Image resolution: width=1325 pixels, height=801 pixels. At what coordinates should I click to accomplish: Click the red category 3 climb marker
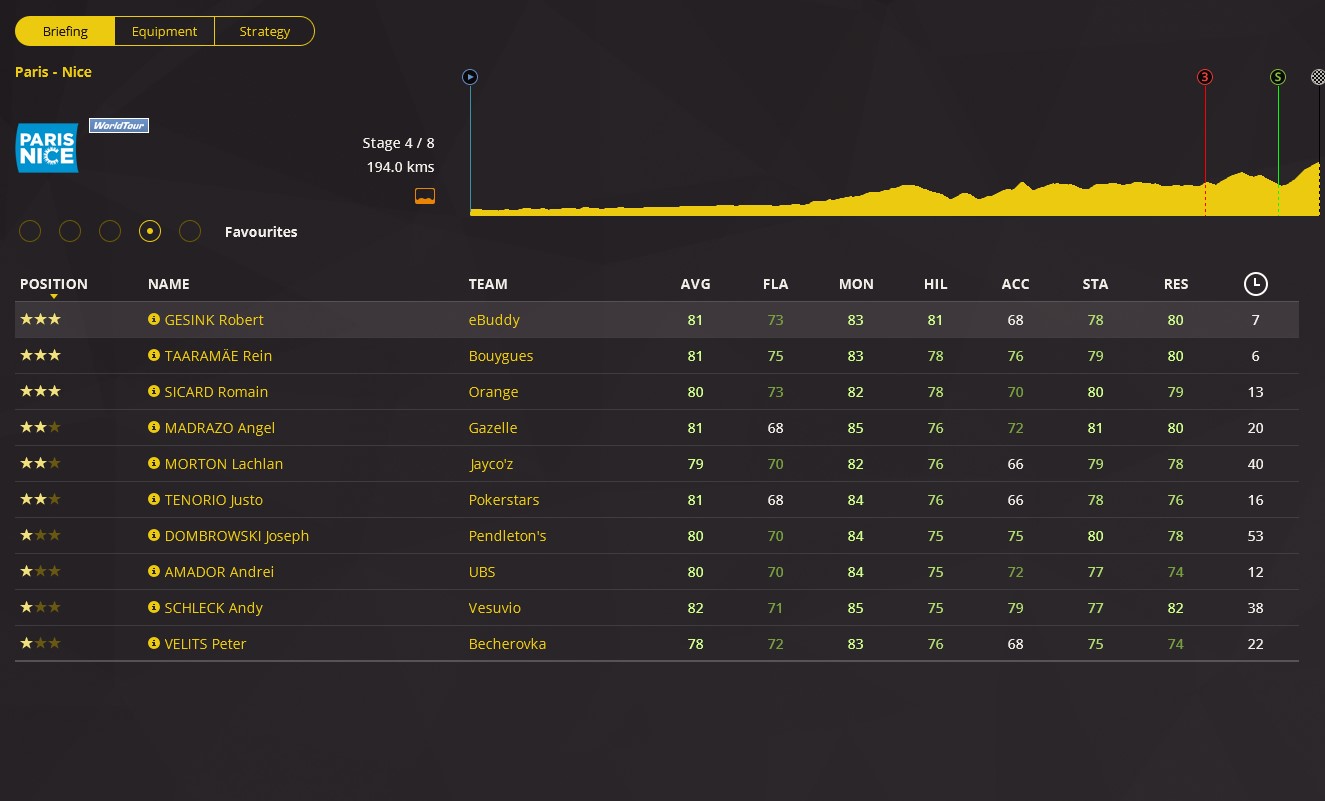click(1205, 77)
